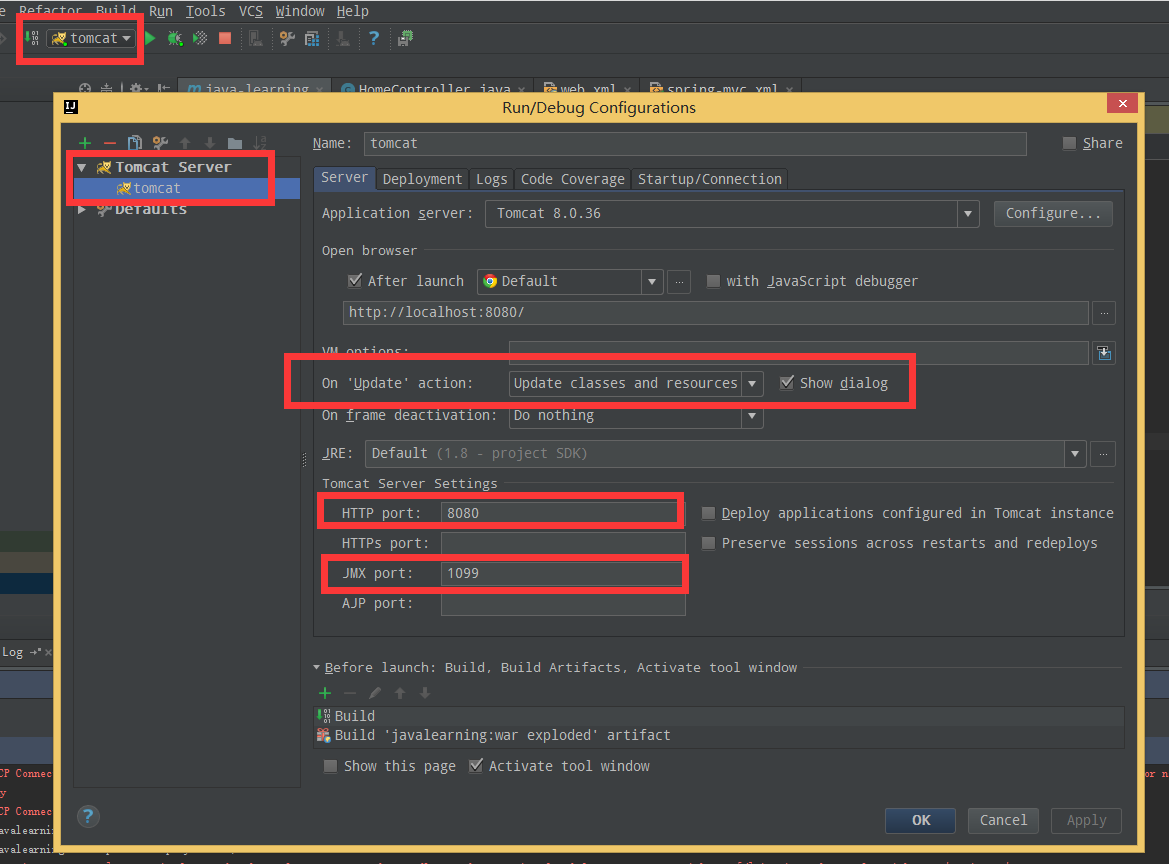
Task: Uncheck the After launch checkbox
Action: coord(355,281)
